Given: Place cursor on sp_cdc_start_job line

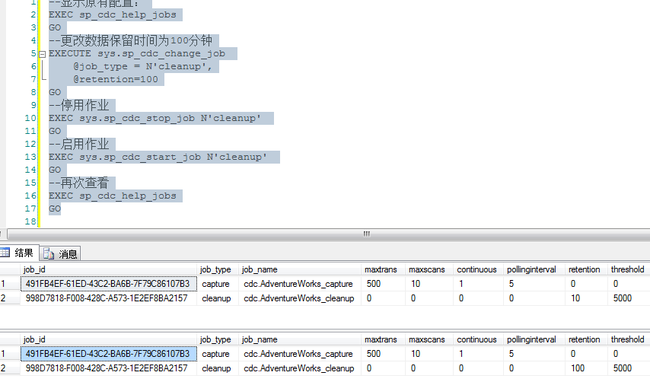Looking at the screenshot, I should coord(158,157).
